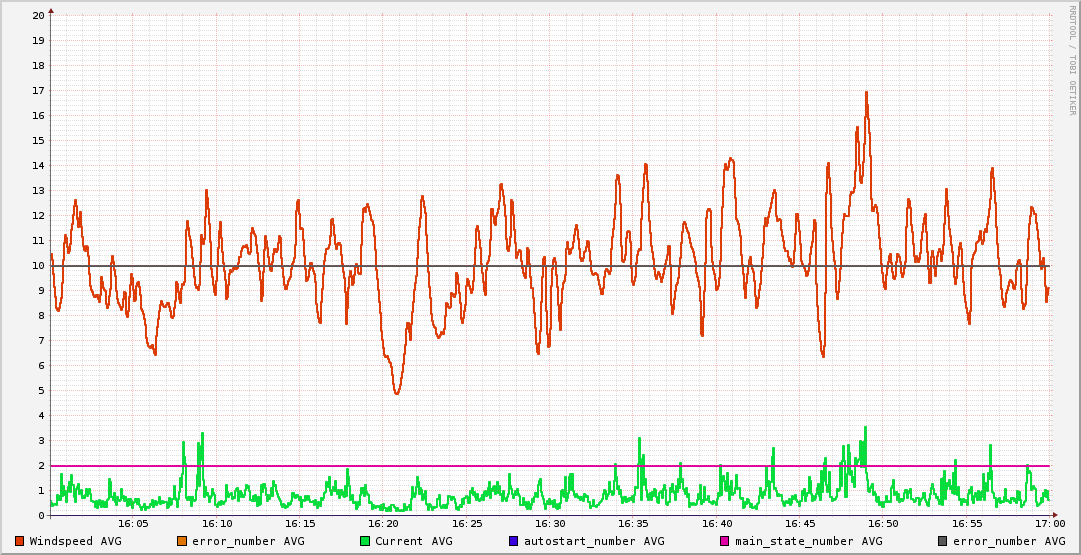Image resolution: width=1081 pixels, height=555 pixels.
Task: Click the red arrow atop the Y axis
Action: pos(51,9)
